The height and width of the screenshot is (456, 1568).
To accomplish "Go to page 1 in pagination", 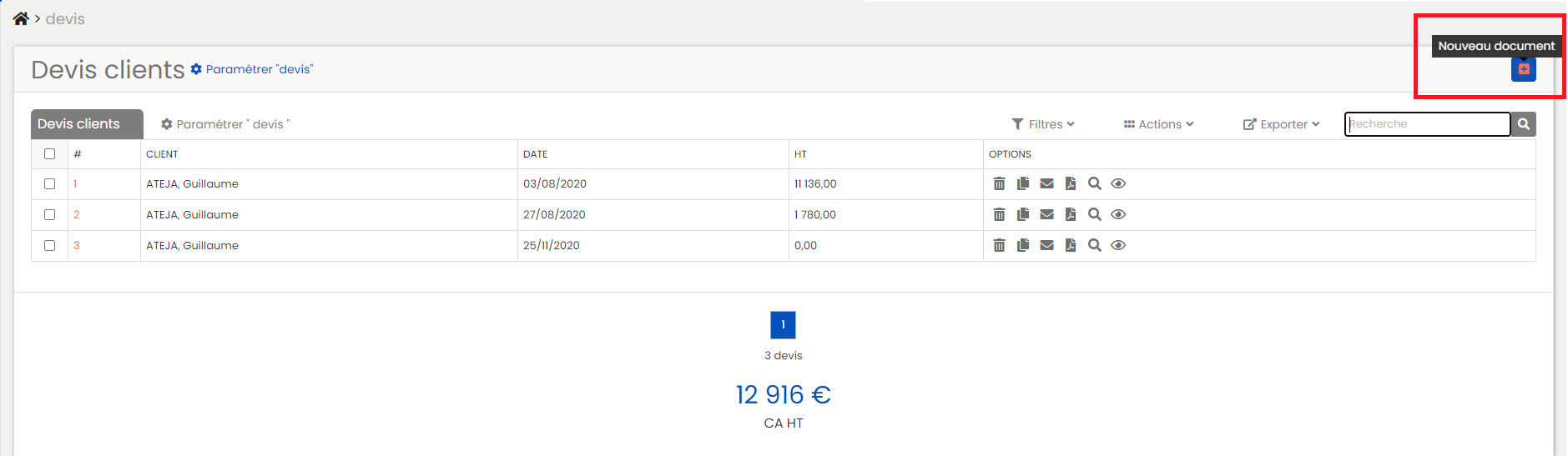I will pyautogui.click(x=783, y=325).
